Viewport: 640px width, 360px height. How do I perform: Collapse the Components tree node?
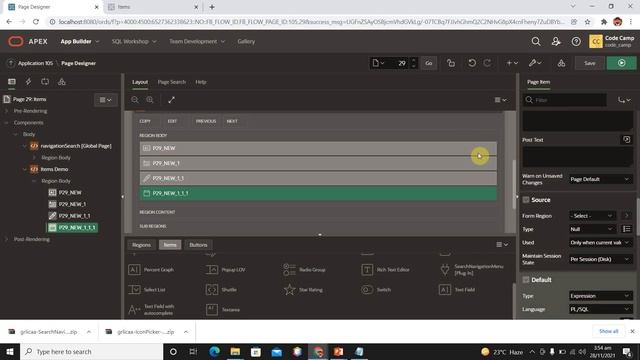(x=7, y=122)
